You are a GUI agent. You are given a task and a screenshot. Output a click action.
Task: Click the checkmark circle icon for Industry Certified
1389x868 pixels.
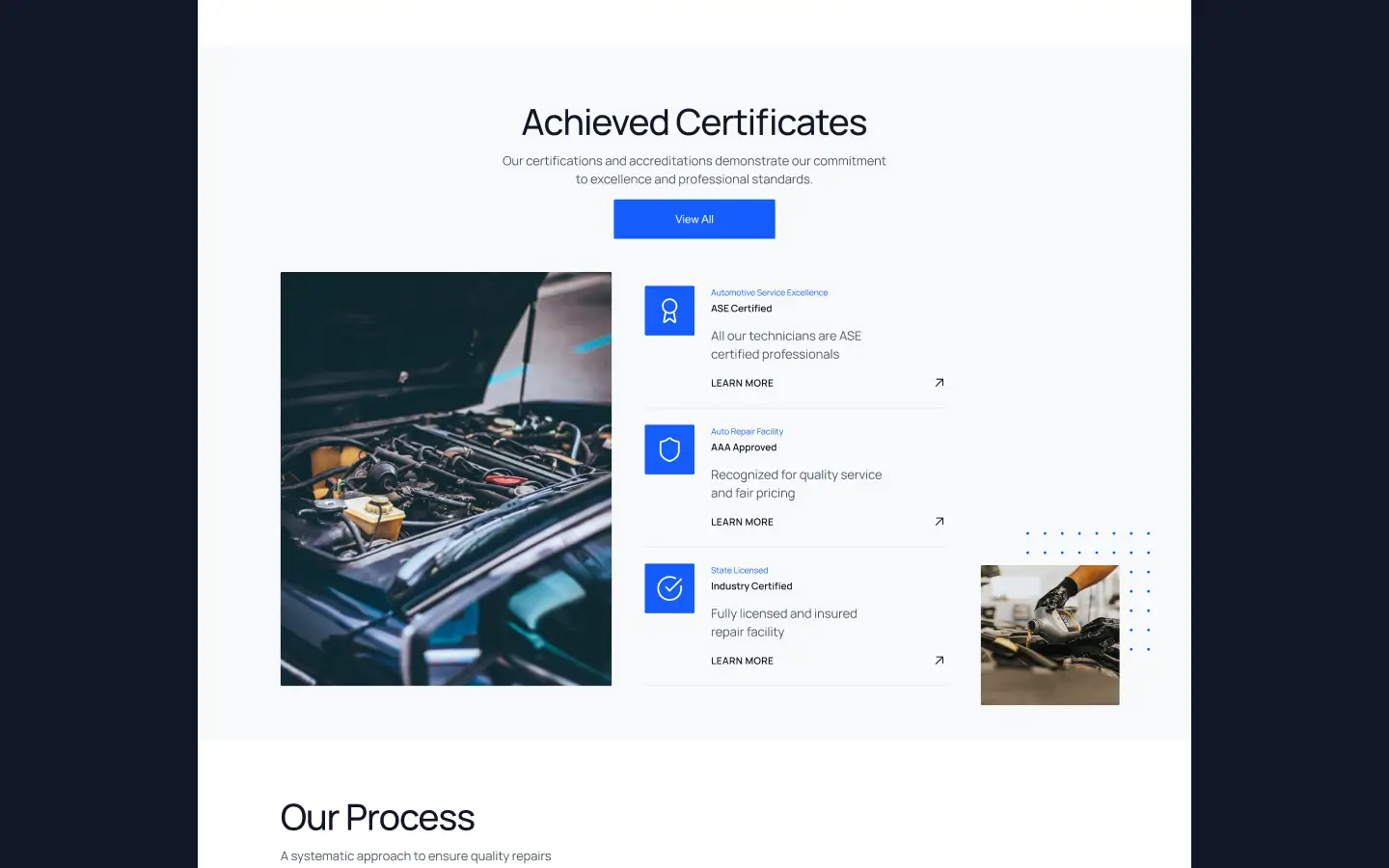pos(669,588)
